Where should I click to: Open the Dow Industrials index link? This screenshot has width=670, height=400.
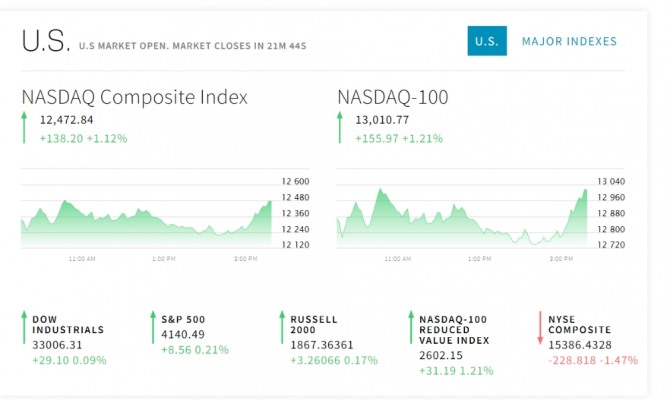pyautogui.click(x=68, y=324)
